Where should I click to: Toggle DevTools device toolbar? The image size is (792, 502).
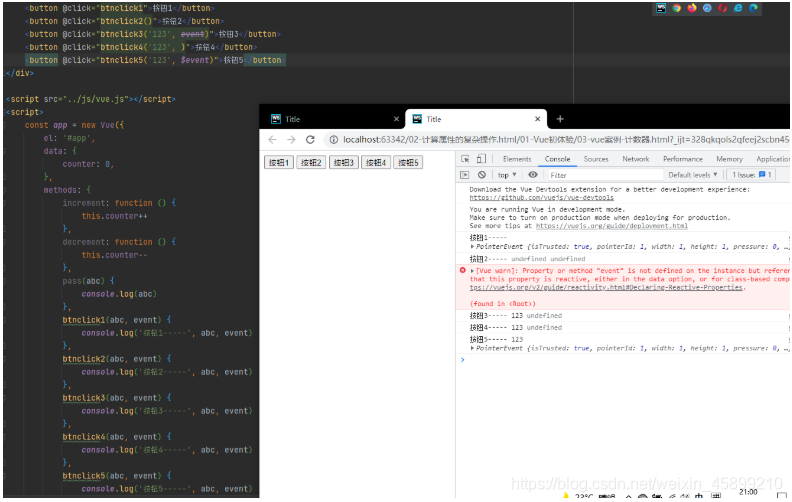pyautogui.click(x=481, y=159)
